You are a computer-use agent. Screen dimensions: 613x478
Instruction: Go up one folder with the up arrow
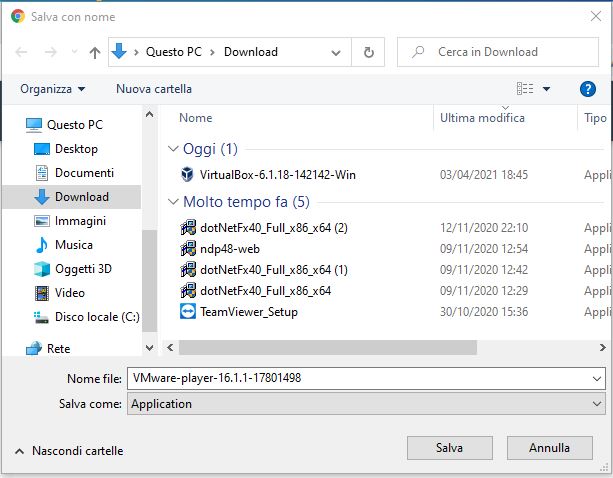point(95,52)
